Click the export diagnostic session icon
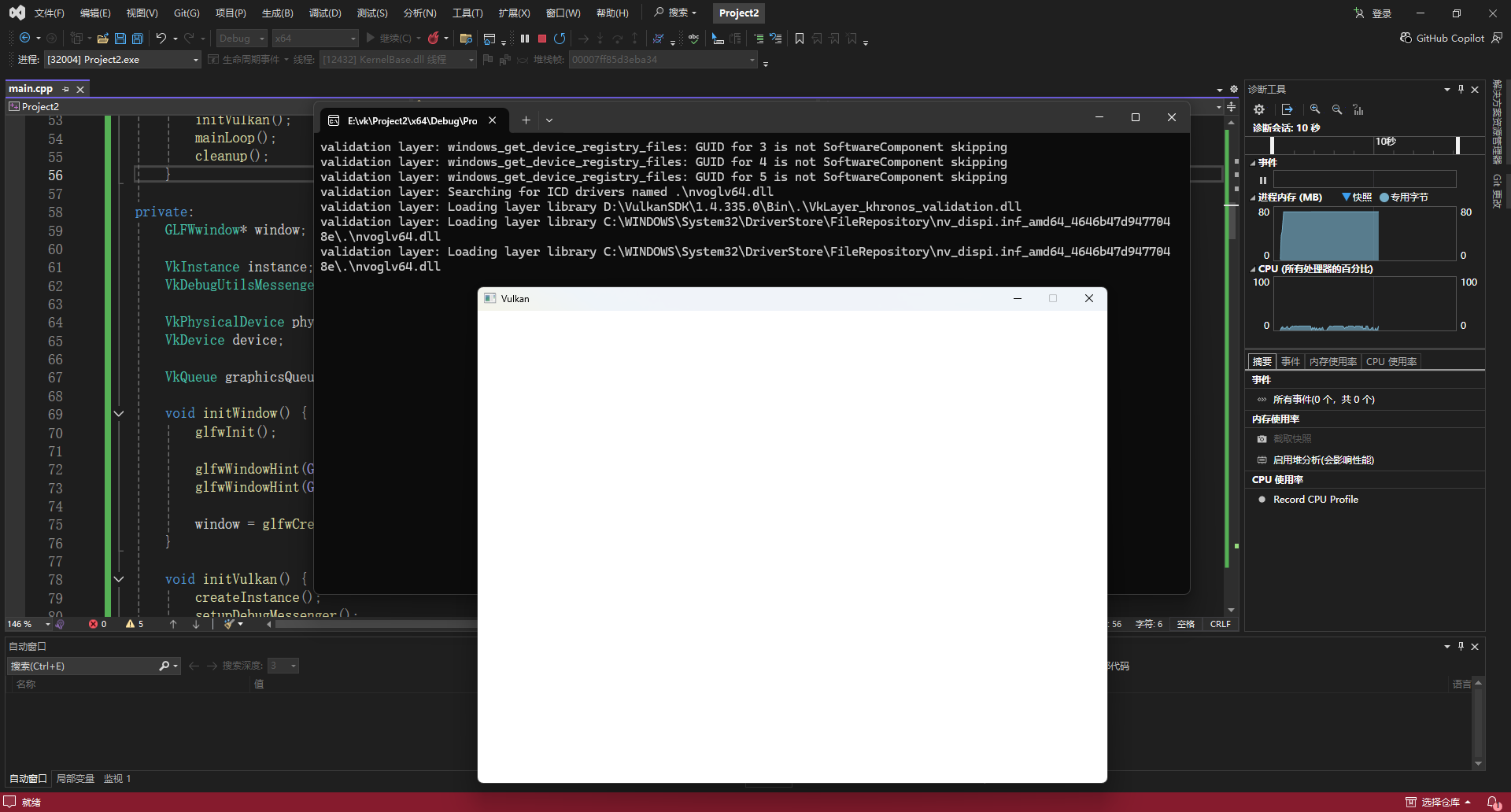Image resolution: width=1511 pixels, height=812 pixels. click(x=1287, y=109)
